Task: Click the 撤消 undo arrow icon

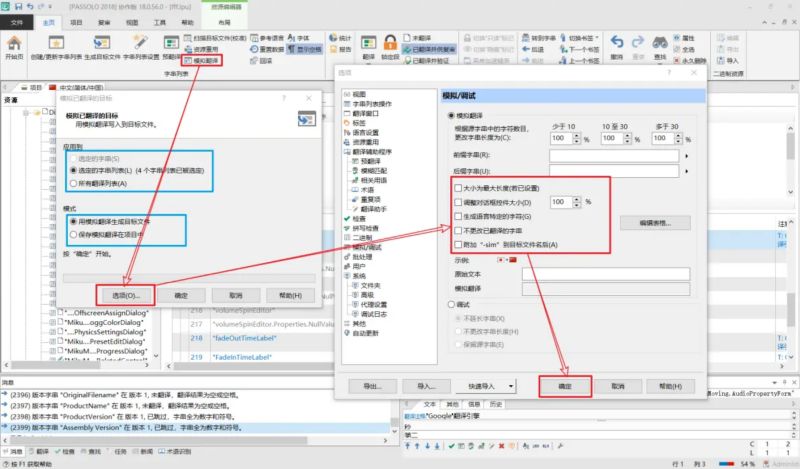Action: [x=617, y=42]
